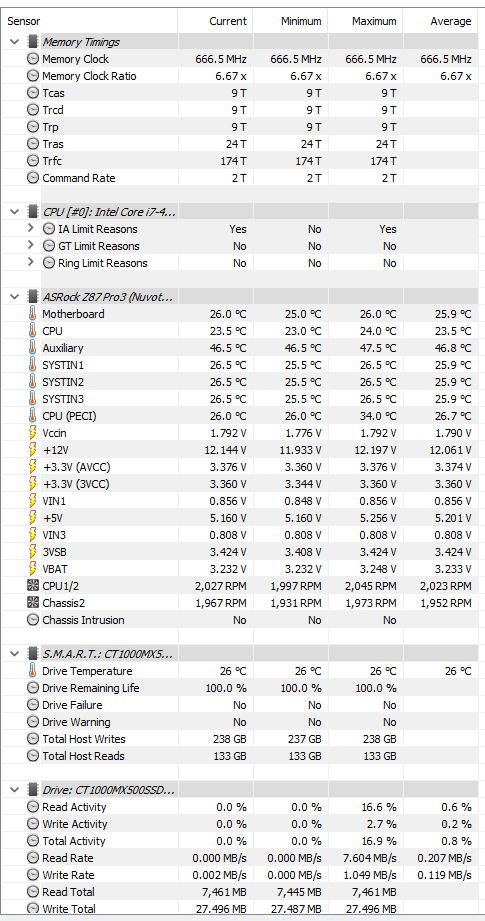Click the Chassis Intrusion status icon

coord(33,620)
